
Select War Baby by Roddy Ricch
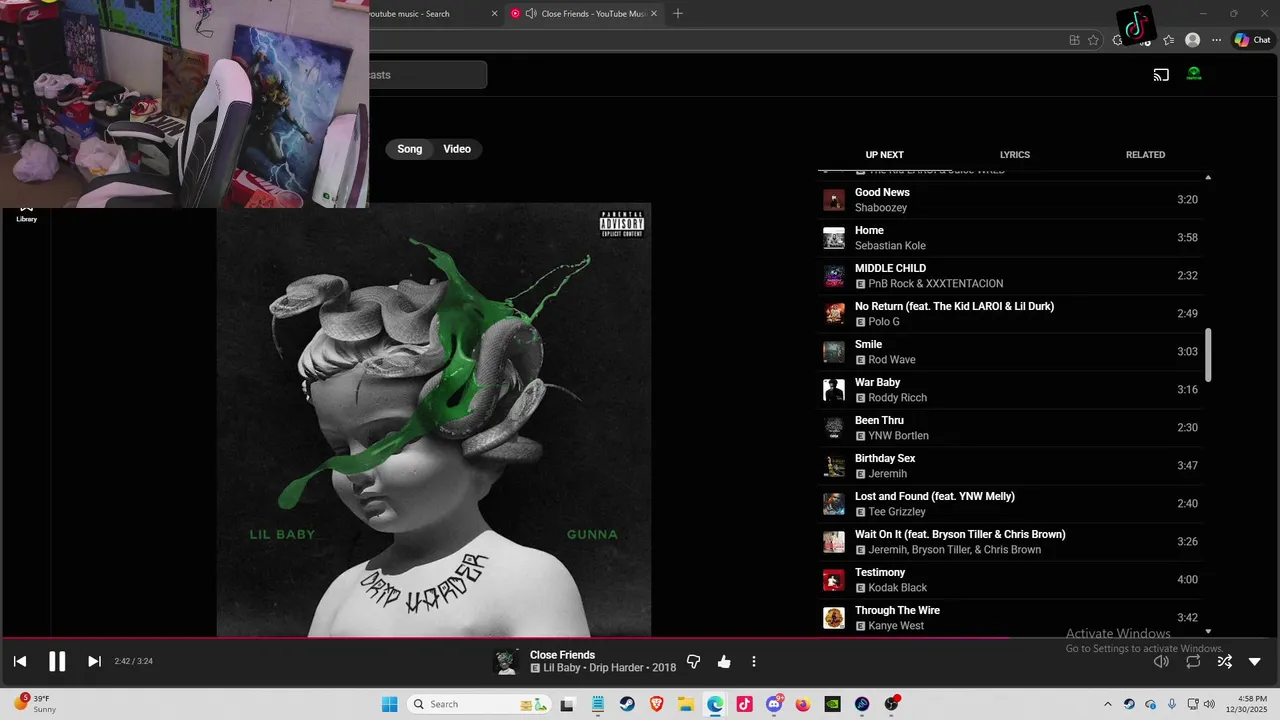1010,390
